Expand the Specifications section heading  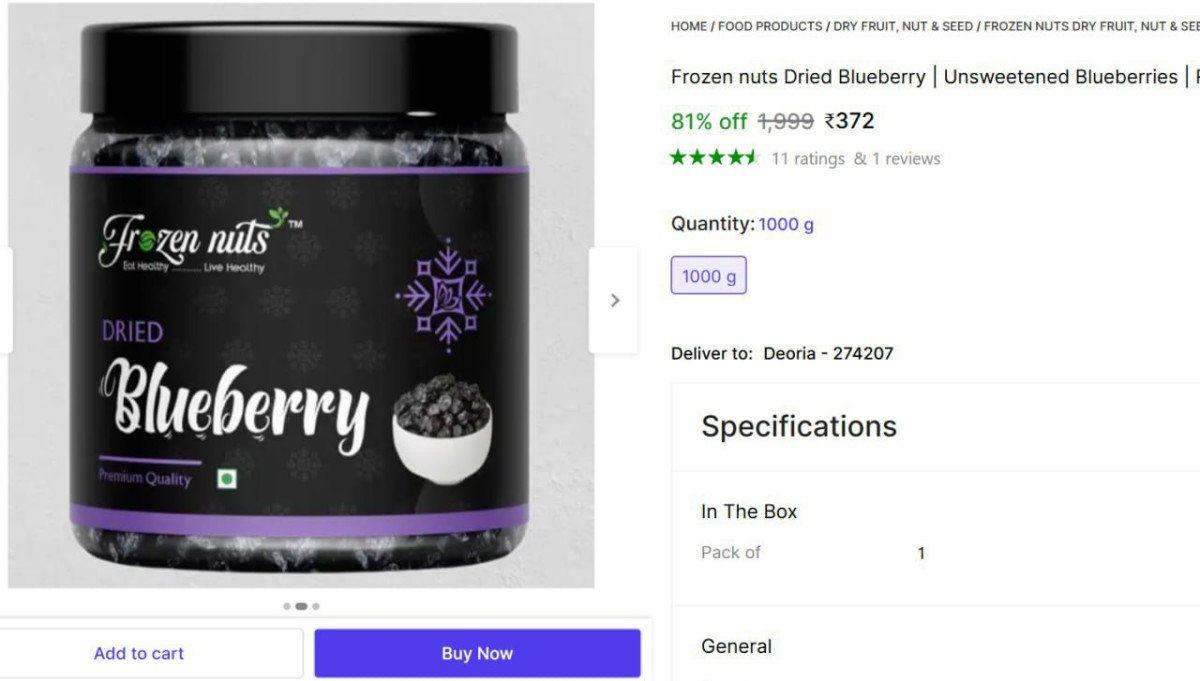click(x=799, y=426)
